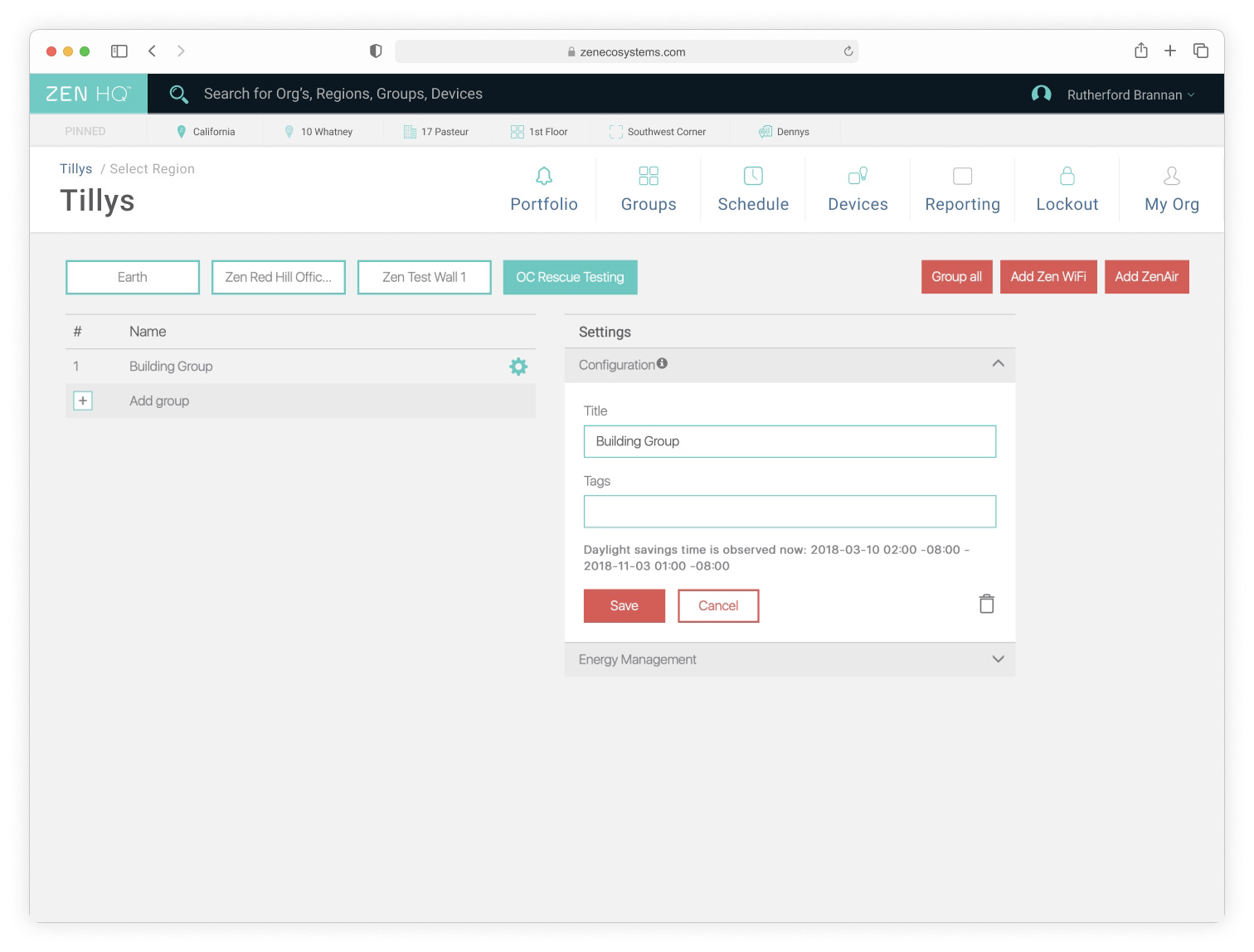
Task: Click Add ZenAir button
Action: coord(1146,277)
